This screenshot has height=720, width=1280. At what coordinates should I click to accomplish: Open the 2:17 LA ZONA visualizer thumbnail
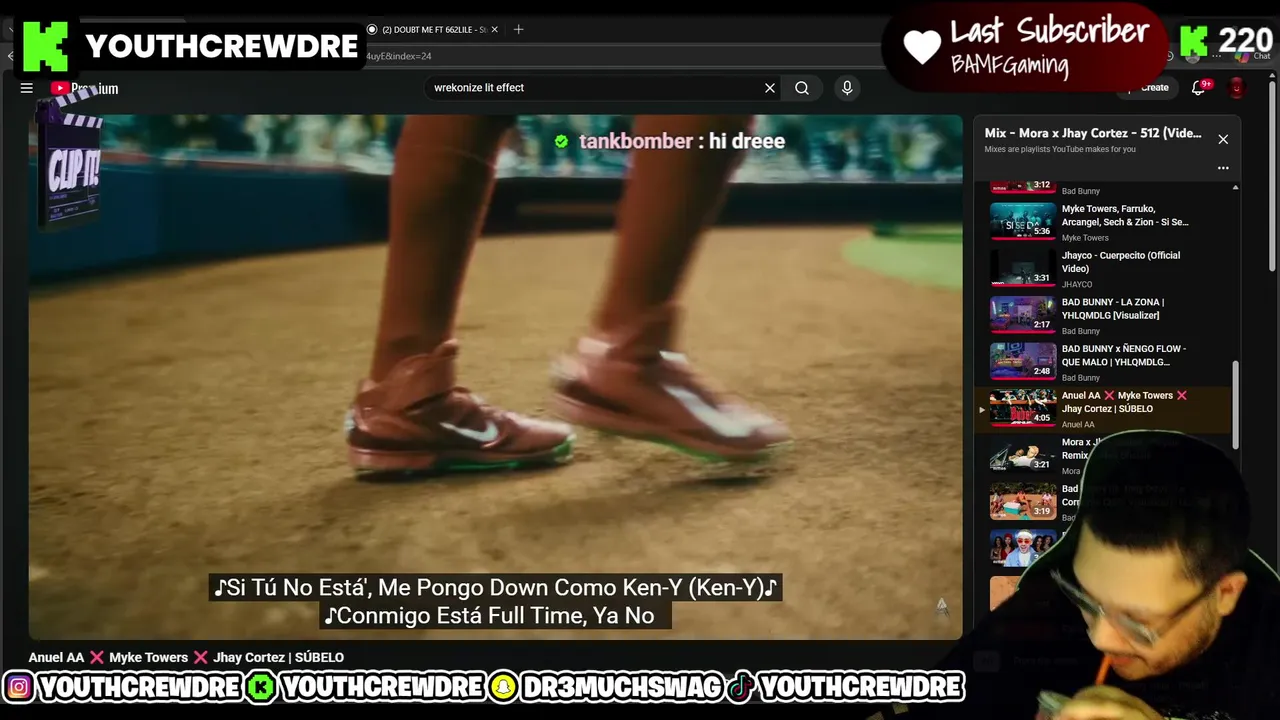point(1023,315)
